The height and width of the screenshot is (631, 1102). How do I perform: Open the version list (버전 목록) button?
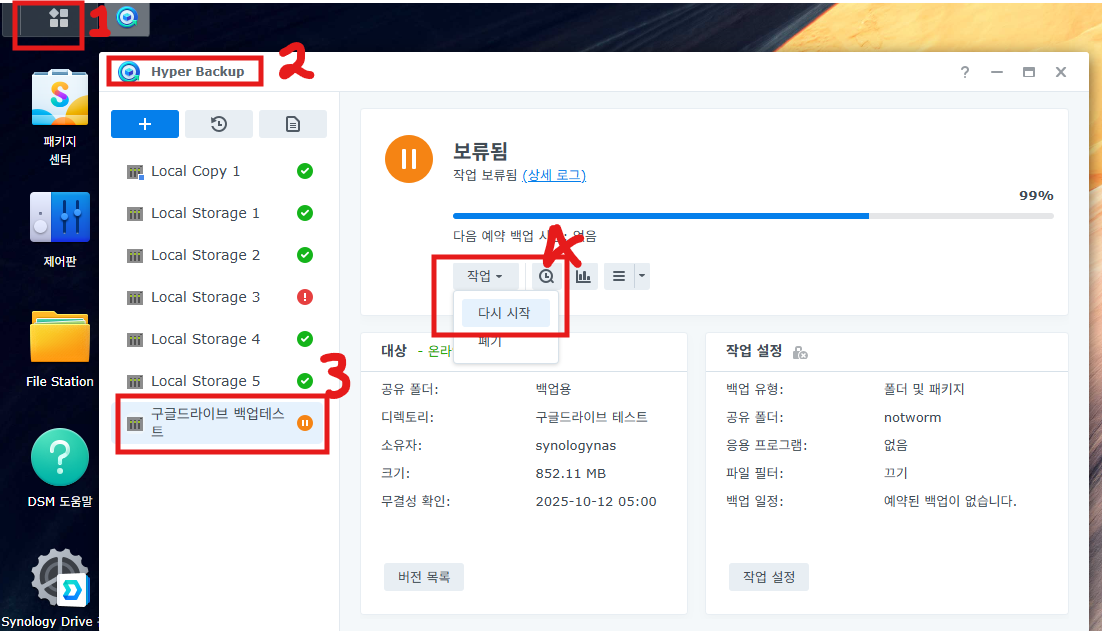[424, 577]
